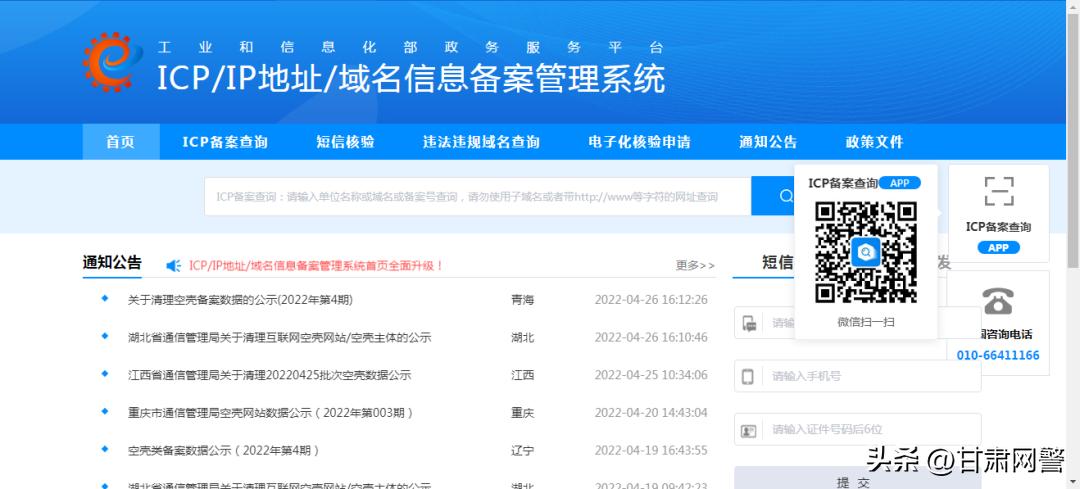Click timestamp 2022-04-26 16:12:26

651,300
